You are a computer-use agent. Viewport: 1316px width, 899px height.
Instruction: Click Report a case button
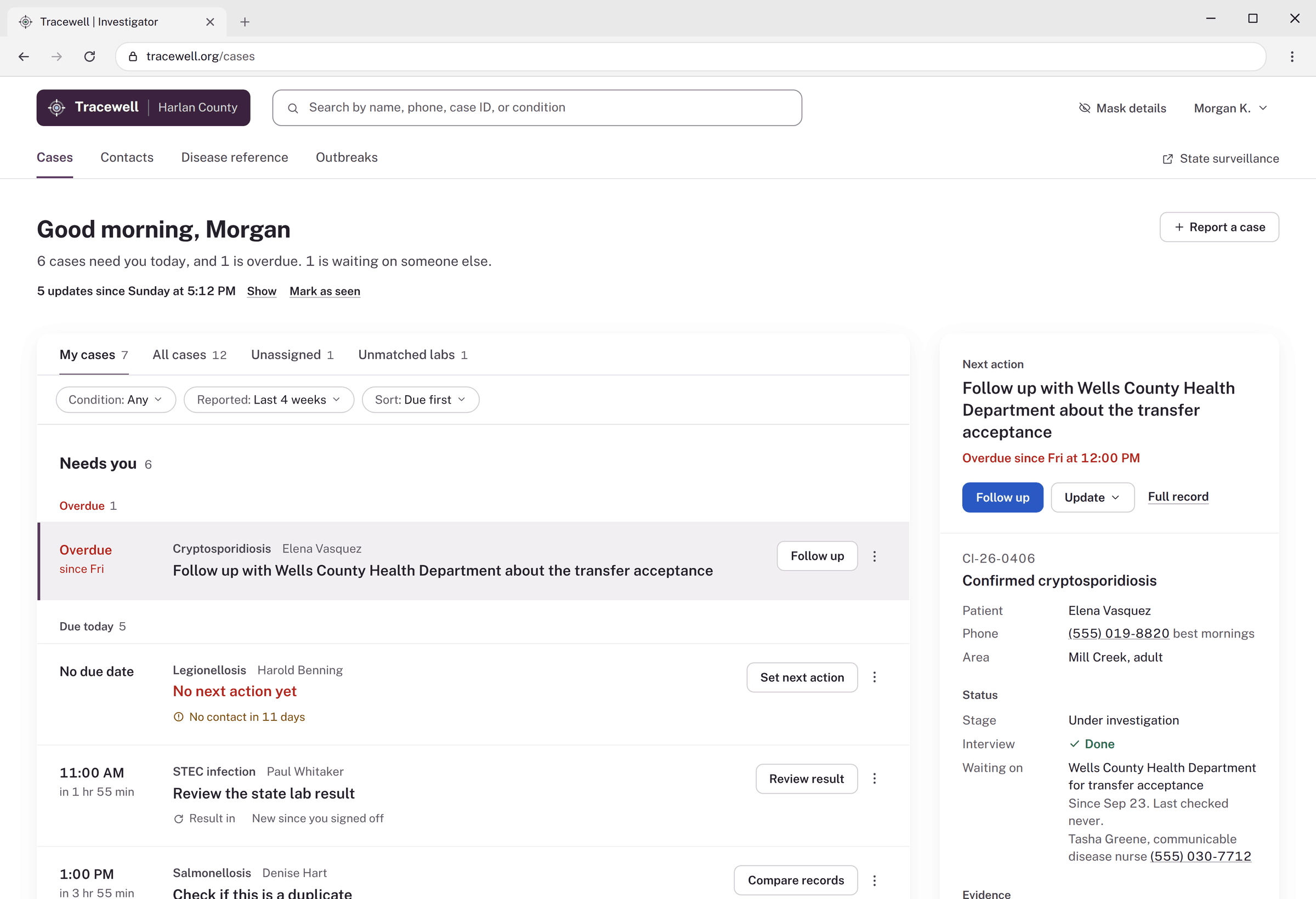[1219, 227]
